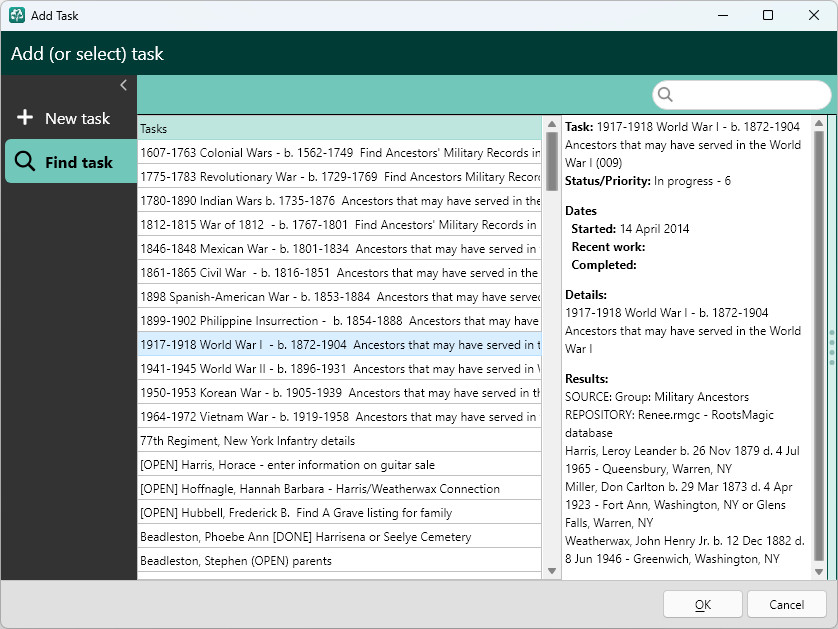The image size is (838, 629).
Task: Select the 1941-1945 World War II task
Action: [x=339, y=369]
